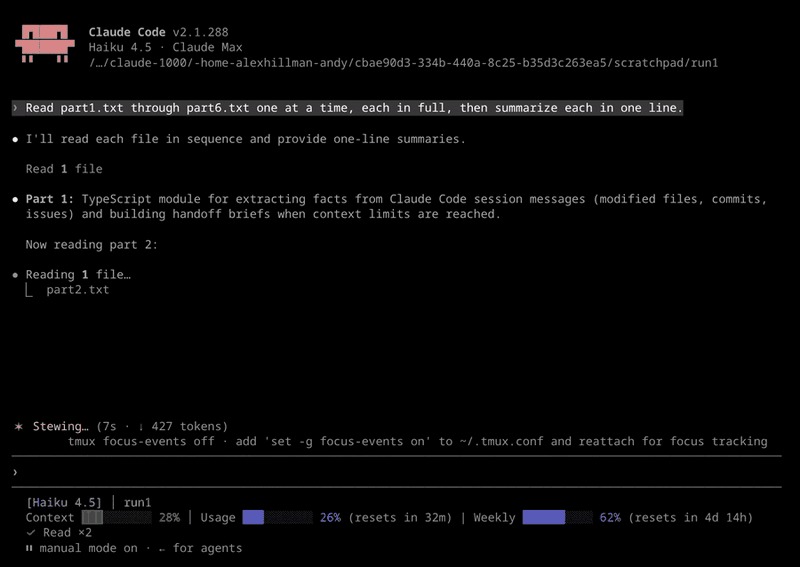
Task: Click the pause icon beside manual mode
Action: 29,548
